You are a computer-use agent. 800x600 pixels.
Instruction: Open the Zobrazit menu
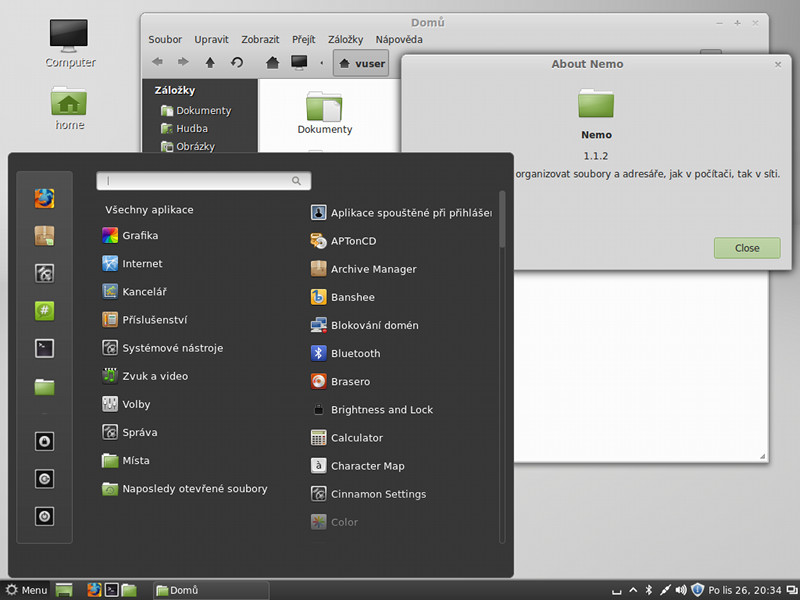(260, 39)
